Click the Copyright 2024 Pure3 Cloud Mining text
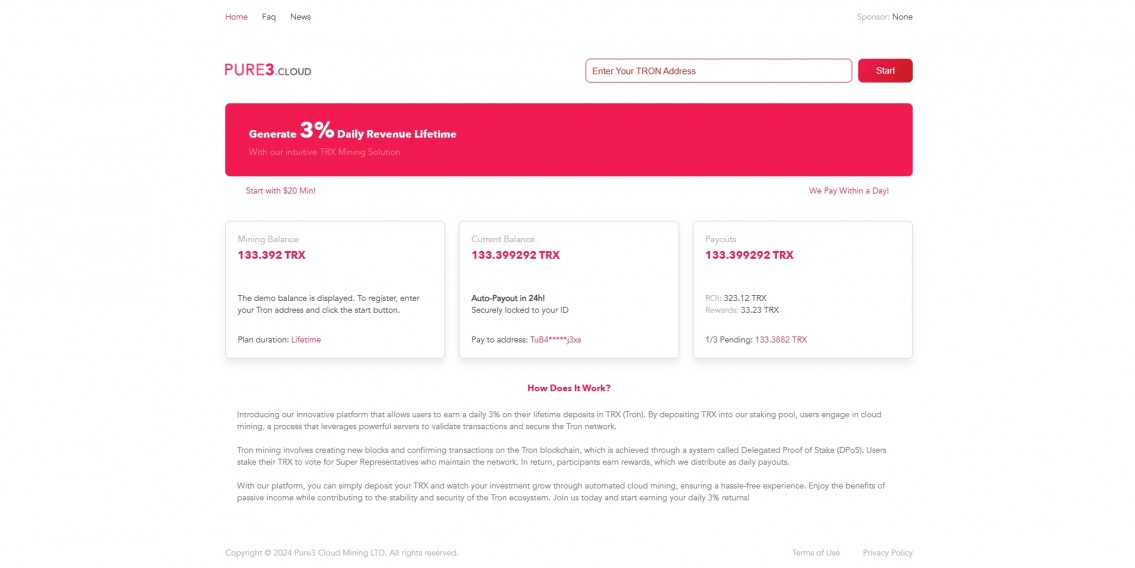This screenshot has height=568, width=1135. click(342, 553)
